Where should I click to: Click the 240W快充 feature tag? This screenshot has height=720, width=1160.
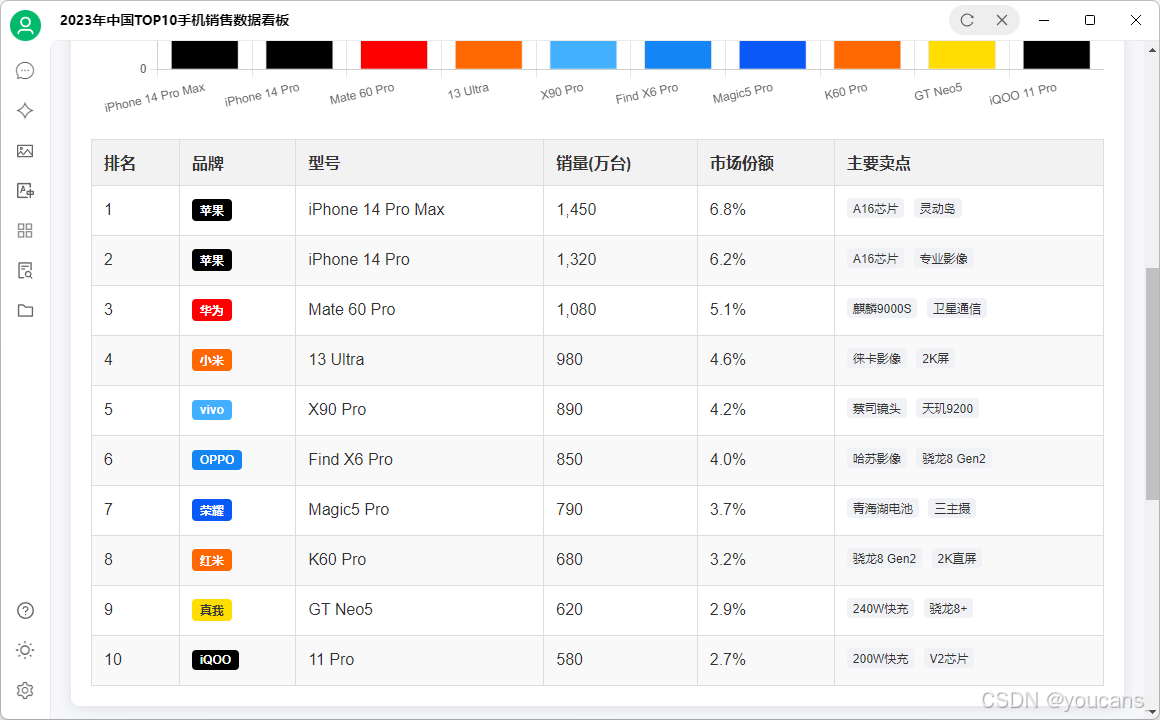(x=880, y=608)
